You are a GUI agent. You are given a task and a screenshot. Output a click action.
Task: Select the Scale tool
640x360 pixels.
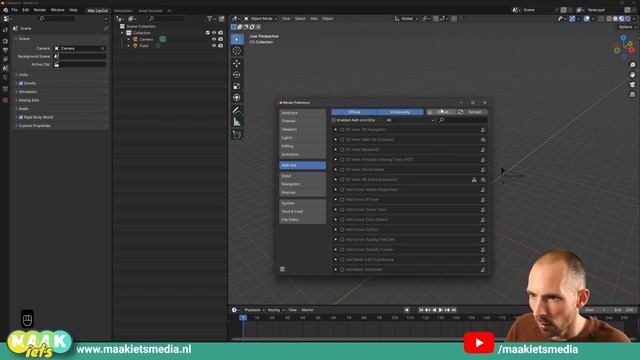(x=237, y=86)
